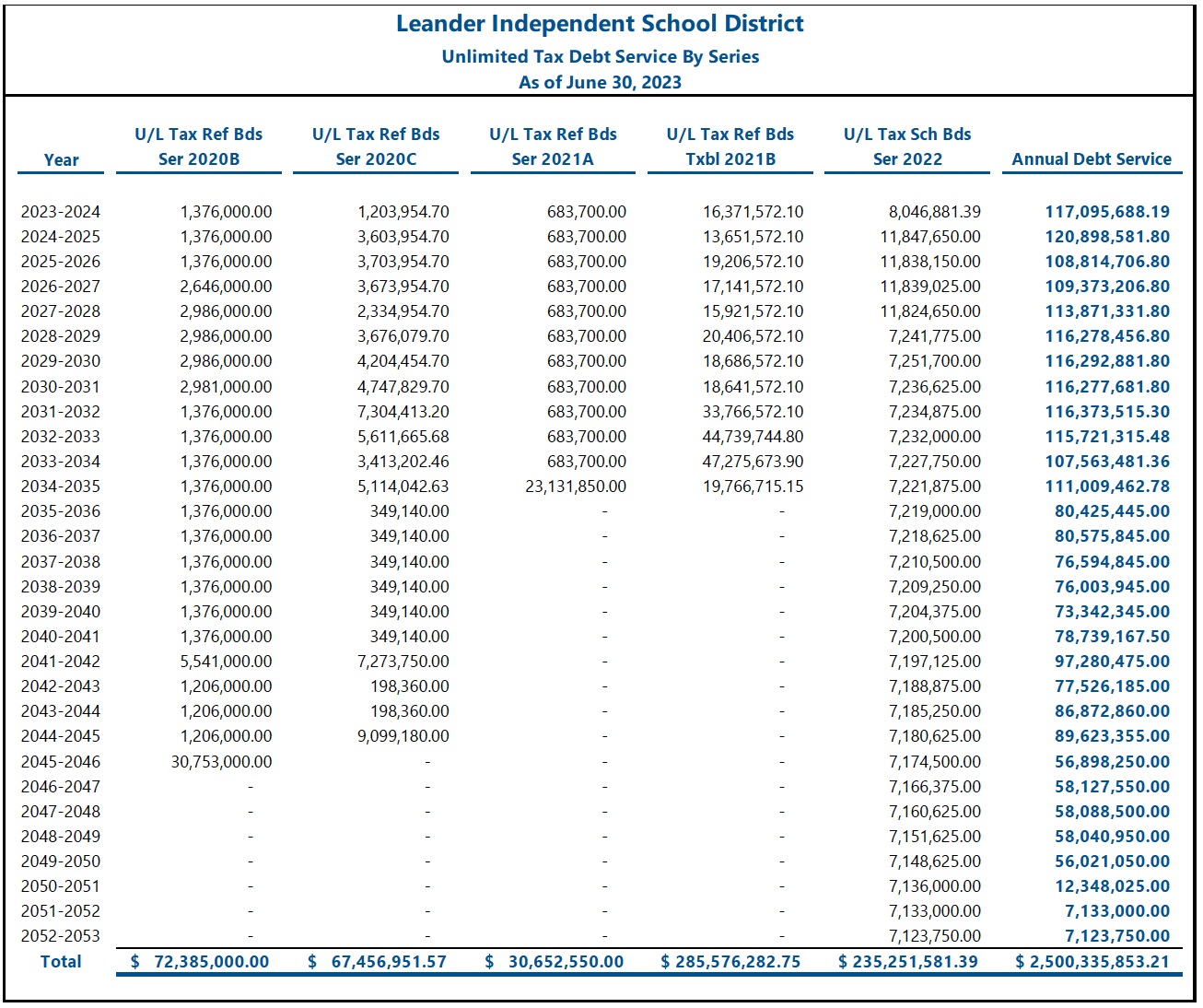Click Ser 2022 value 11,847,650.00
Image resolution: width=1203 pixels, height=1008 pixels.
click(x=931, y=237)
